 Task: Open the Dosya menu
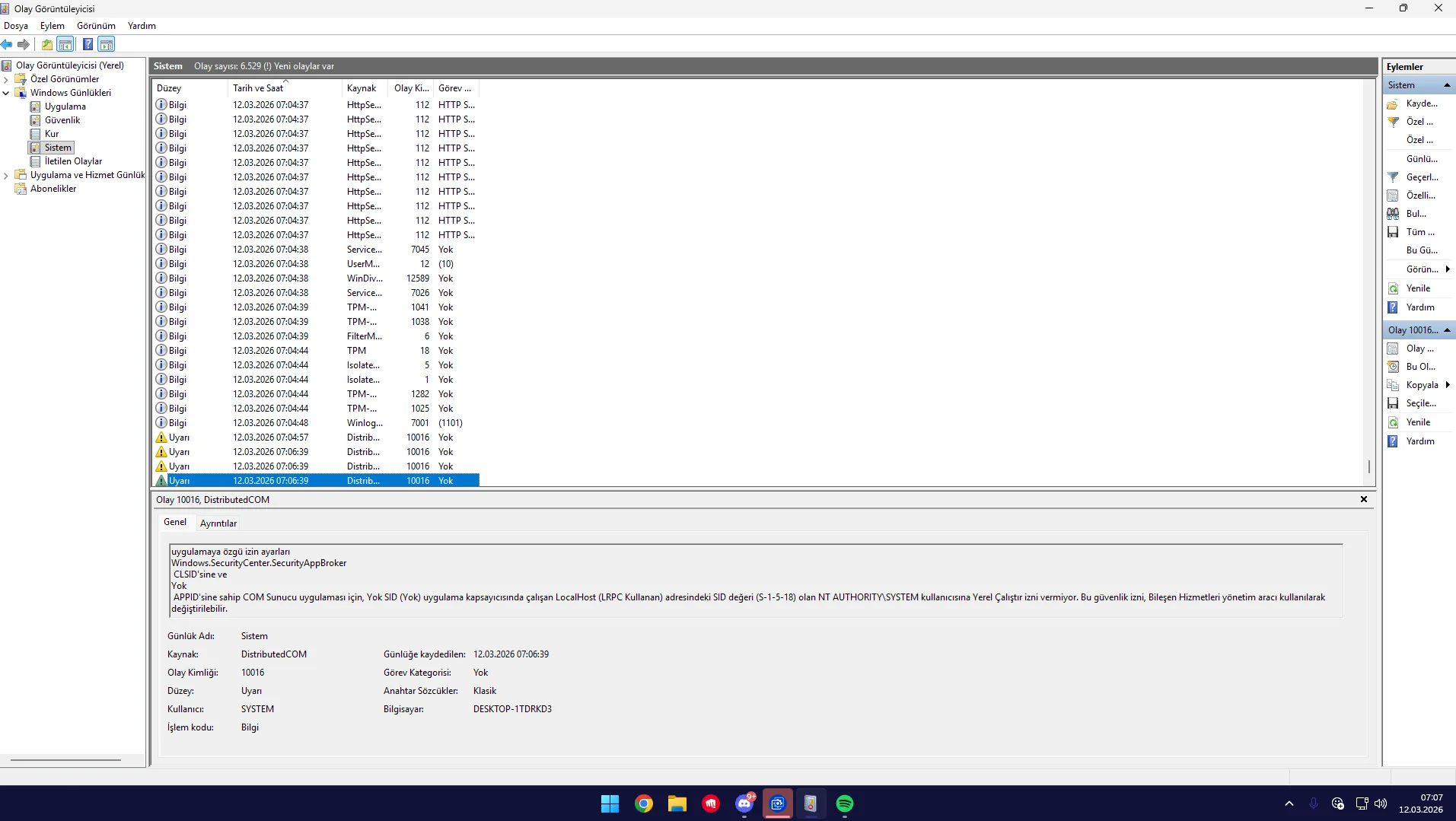tap(16, 26)
